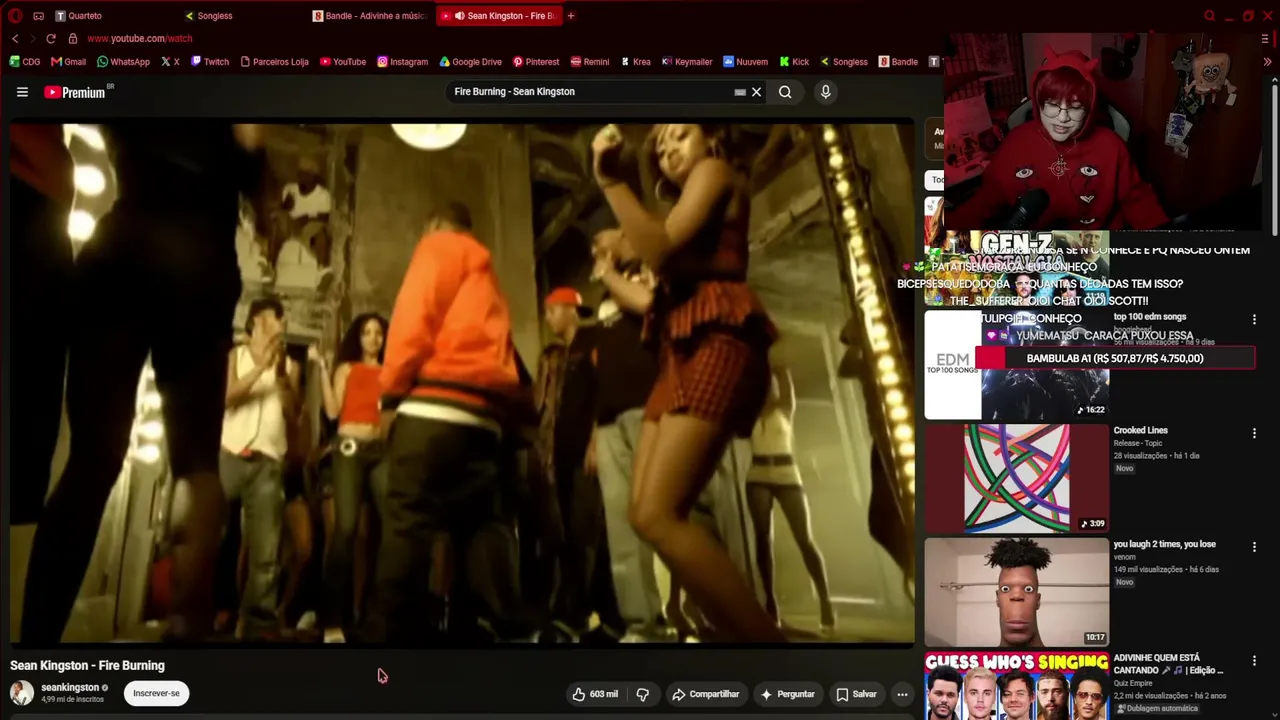Viewport: 1280px width, 720px height.
Task: Open the Opera menu icon
Action: [15, 16]
